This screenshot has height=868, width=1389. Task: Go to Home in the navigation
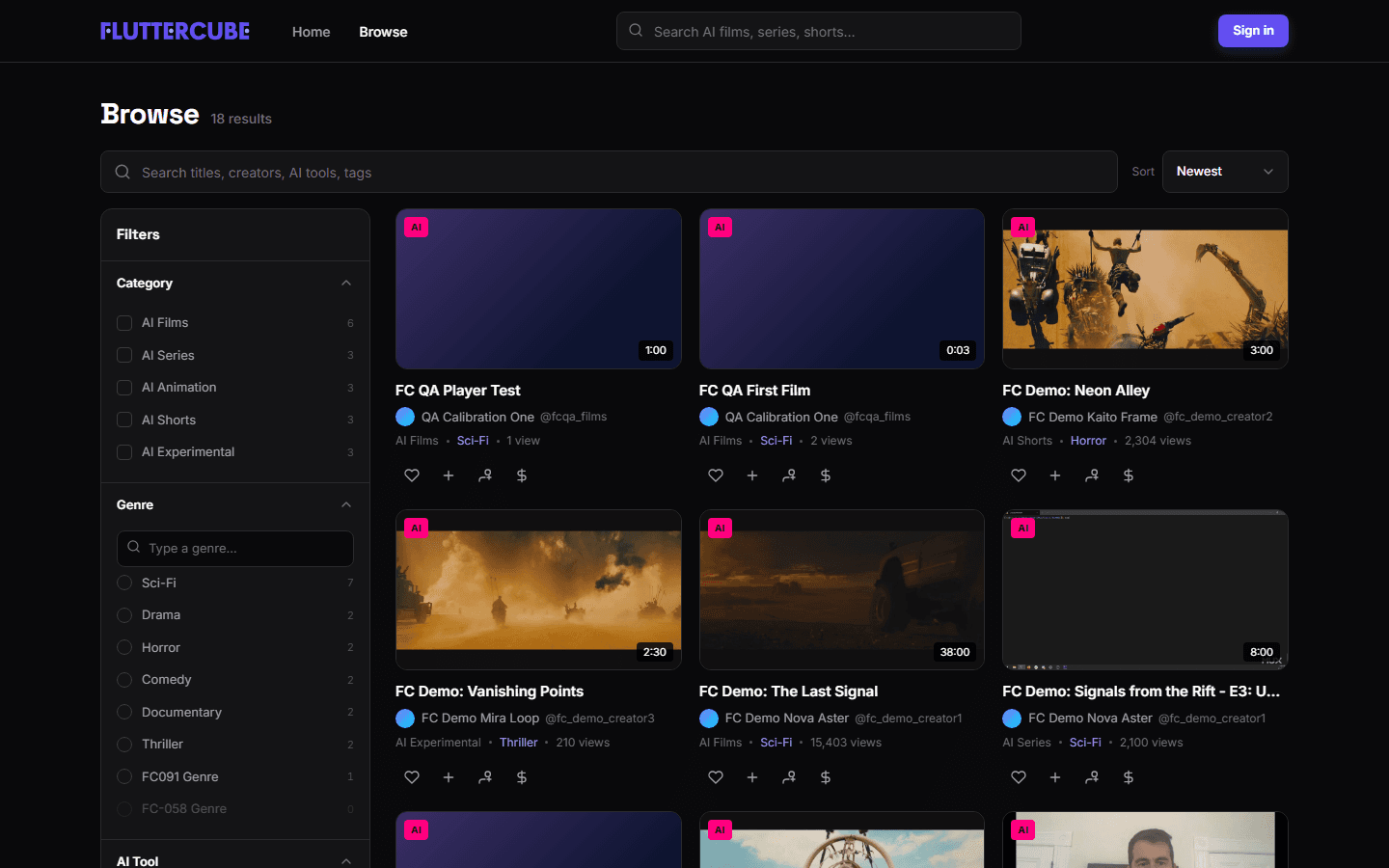(x=312, y=32)
